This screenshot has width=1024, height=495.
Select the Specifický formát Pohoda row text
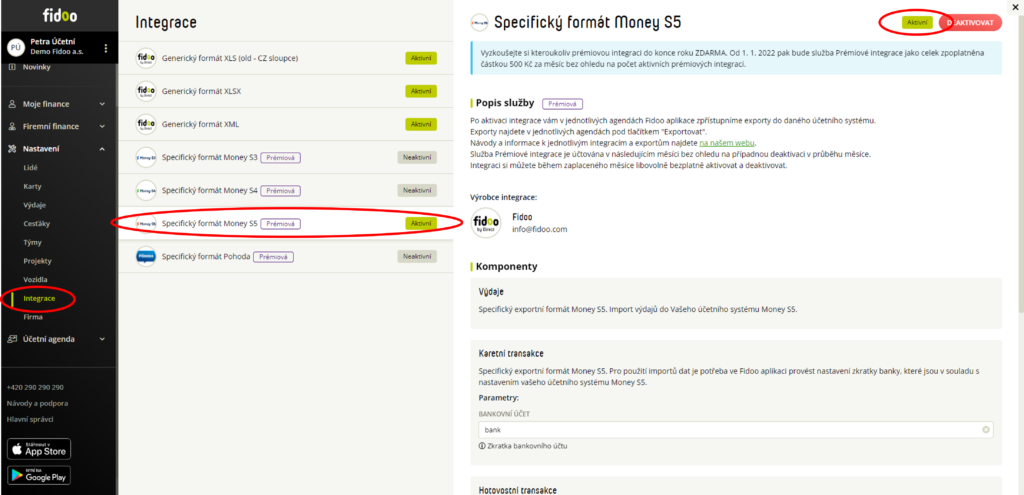click(x=206, y=257)
